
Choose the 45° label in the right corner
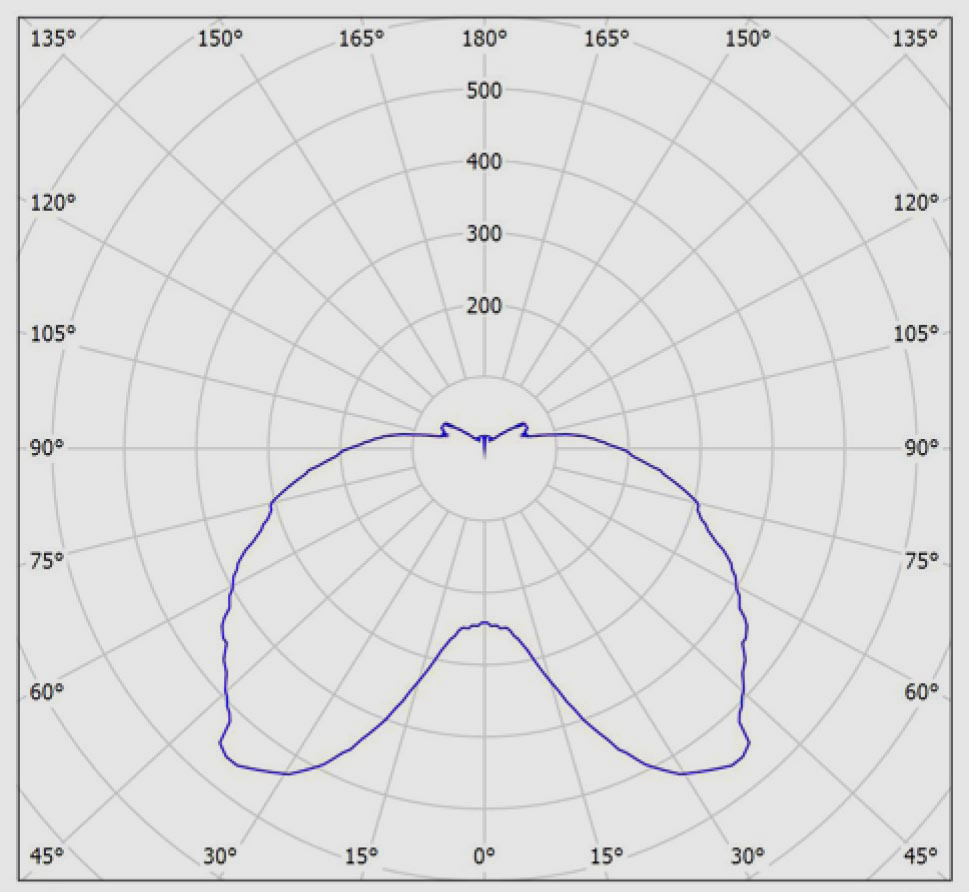pos(921,856)
